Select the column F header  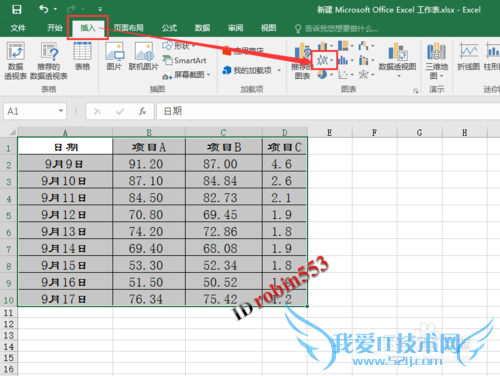[x=375, y=132]
